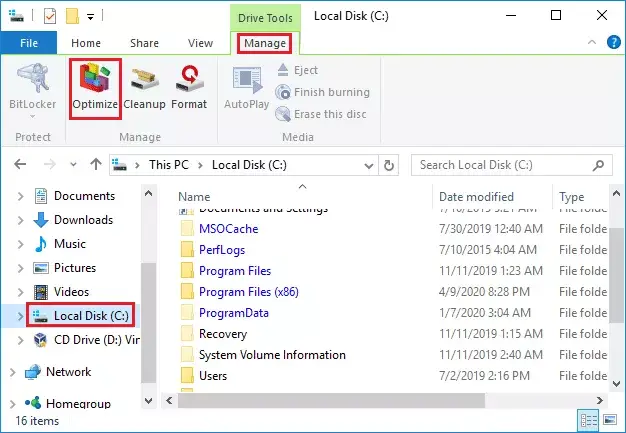The image size is (626, 433).
Task: Click Local Disk (C:) in the address breadcrumb
Action: click(x=249, y=165)
